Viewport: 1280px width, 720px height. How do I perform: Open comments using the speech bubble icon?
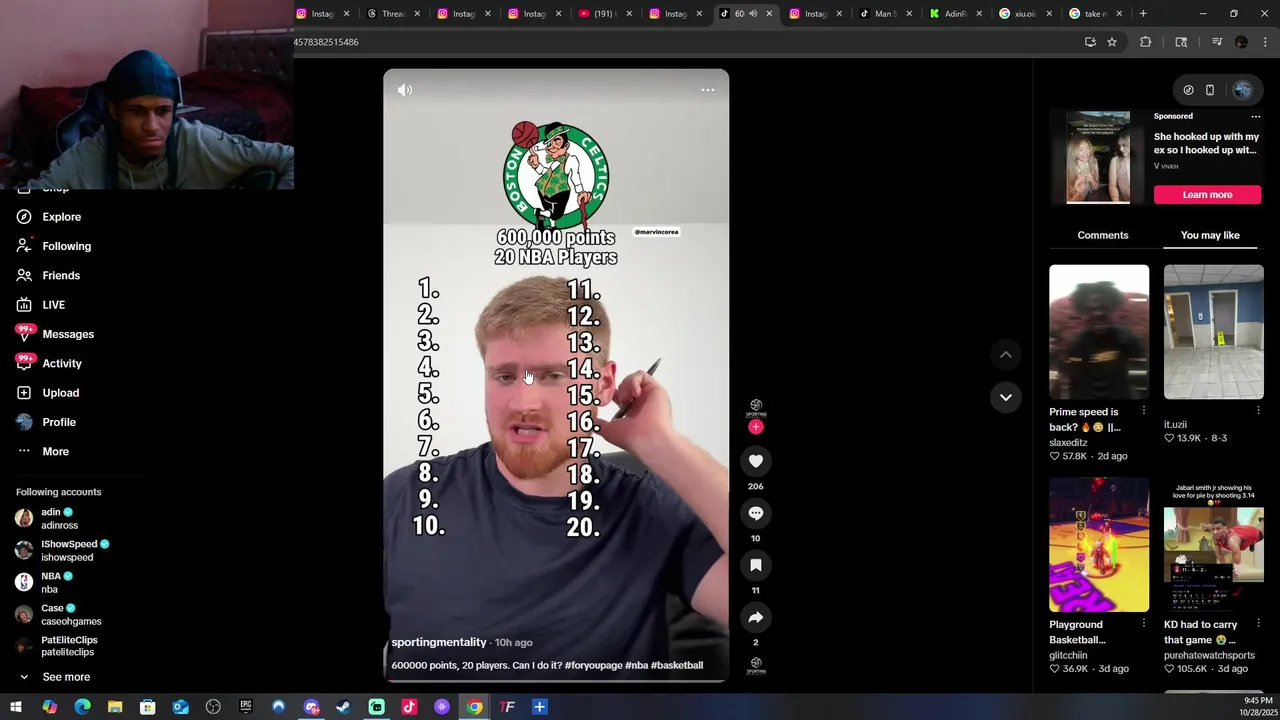pyautogui.click(x=756, y=513)
